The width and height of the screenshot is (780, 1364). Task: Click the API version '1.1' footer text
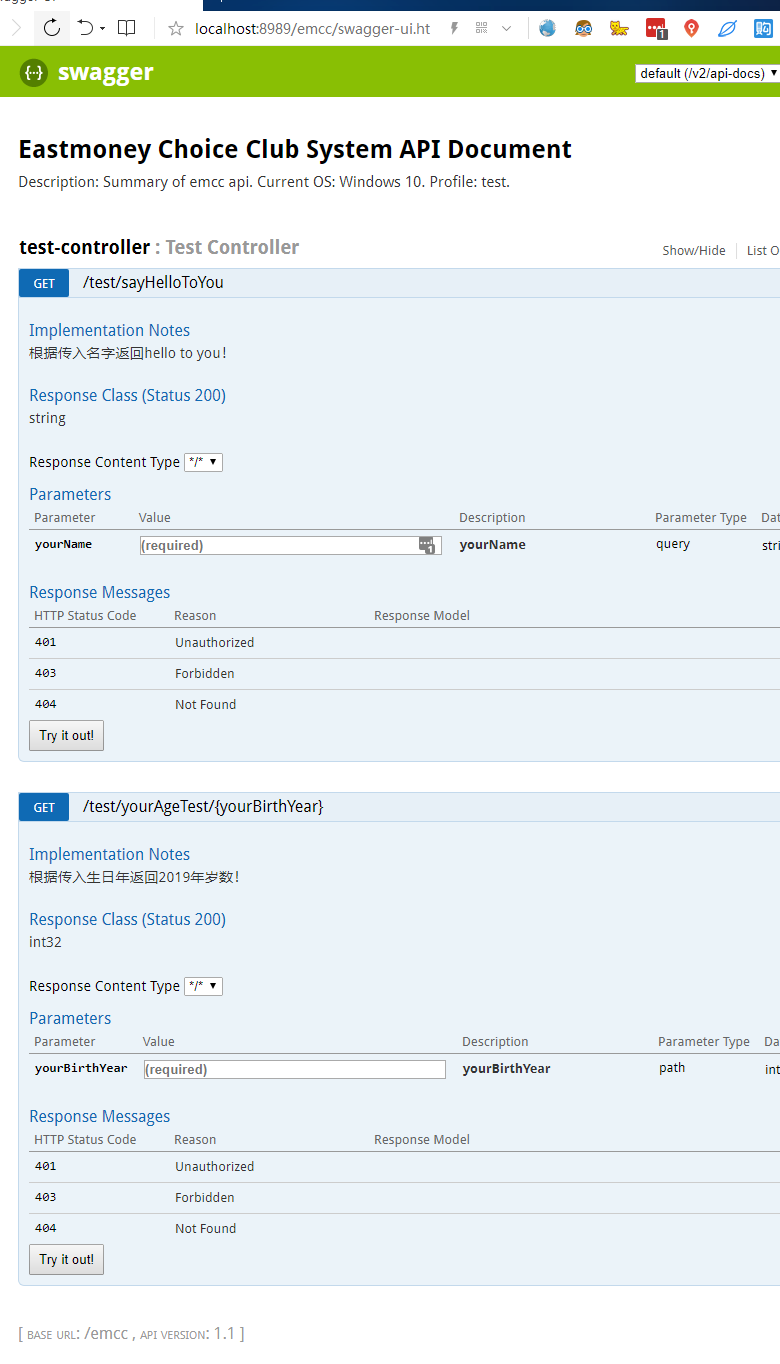pyautogui.click(x=224, y=1333)
